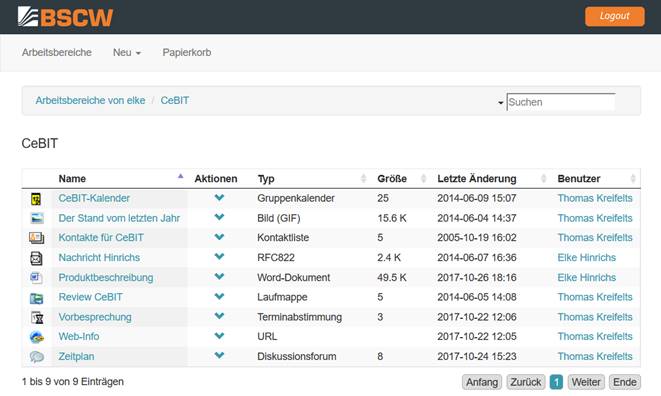661x396 pixels.
Task: Click the orange Logout button
Action: (615, 16)
